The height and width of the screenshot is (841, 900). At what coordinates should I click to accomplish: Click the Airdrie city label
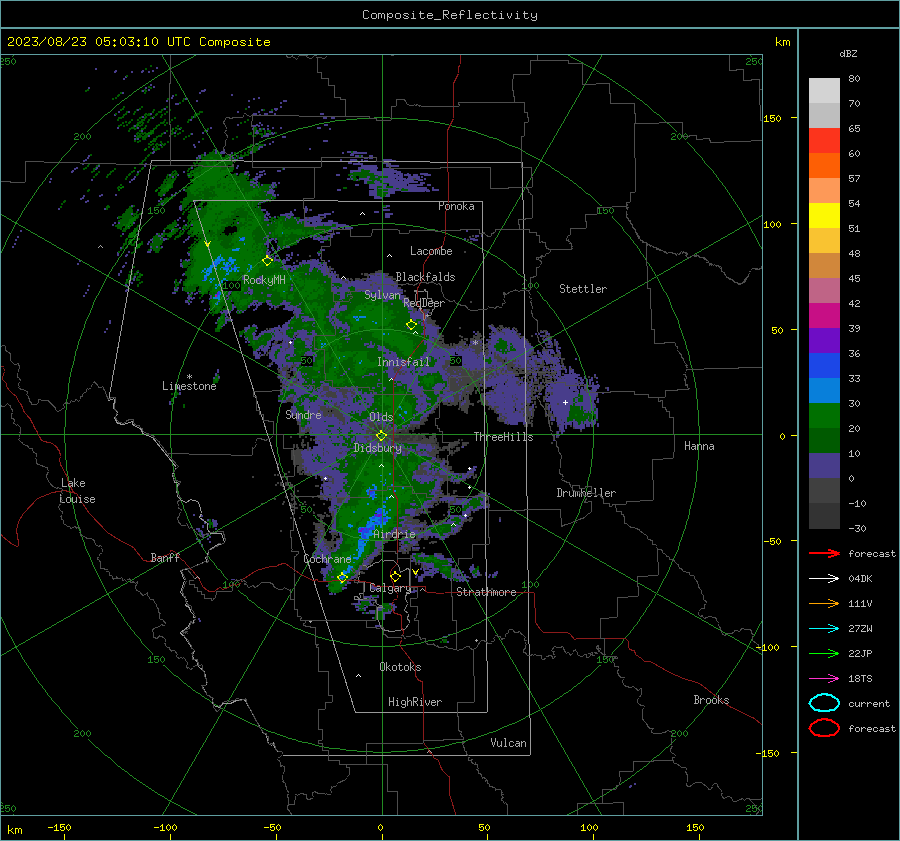[394, 534]
